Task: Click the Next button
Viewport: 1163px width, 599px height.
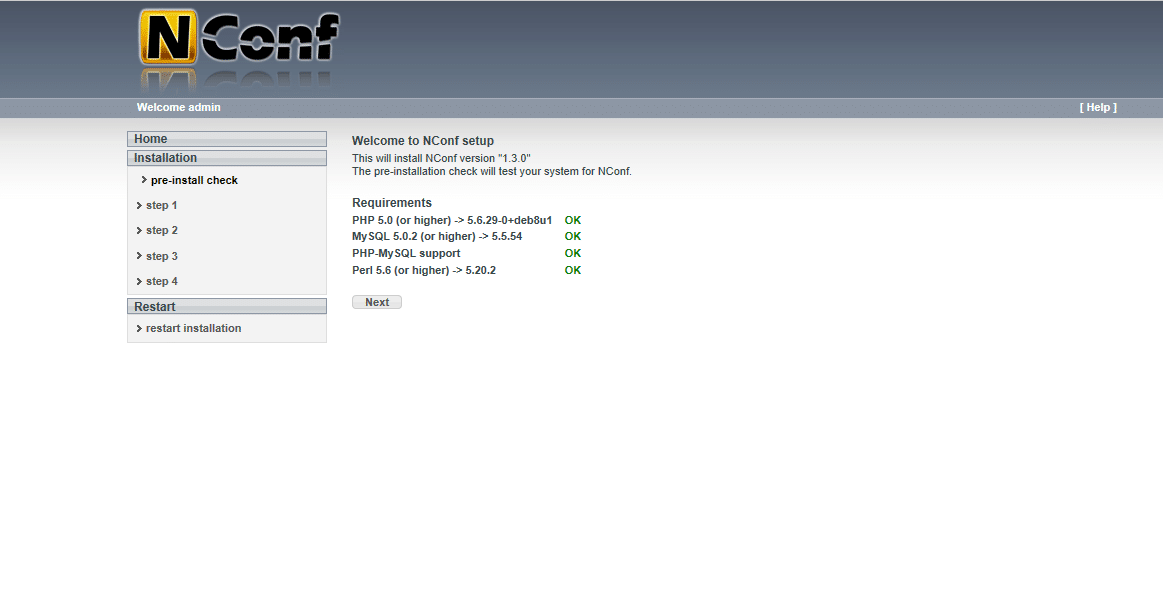Action: coord(377,302)
